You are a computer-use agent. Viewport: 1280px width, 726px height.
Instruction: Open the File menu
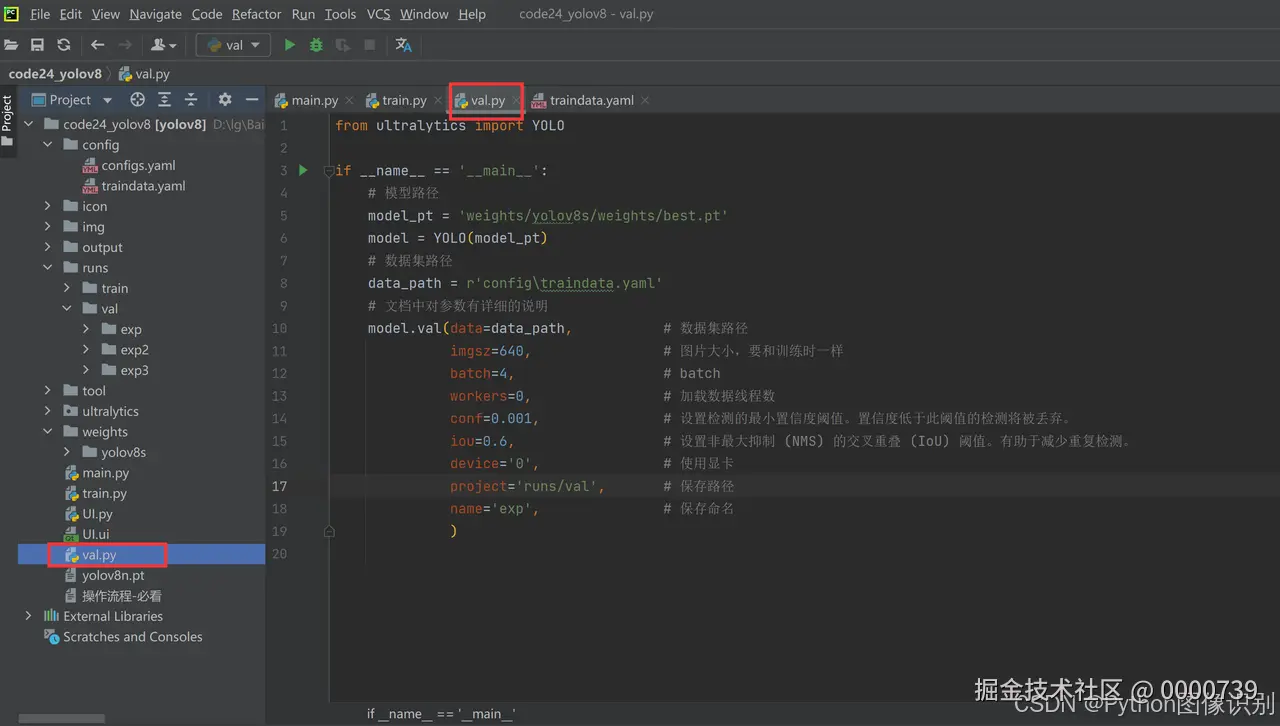click(x=40, y=14)
